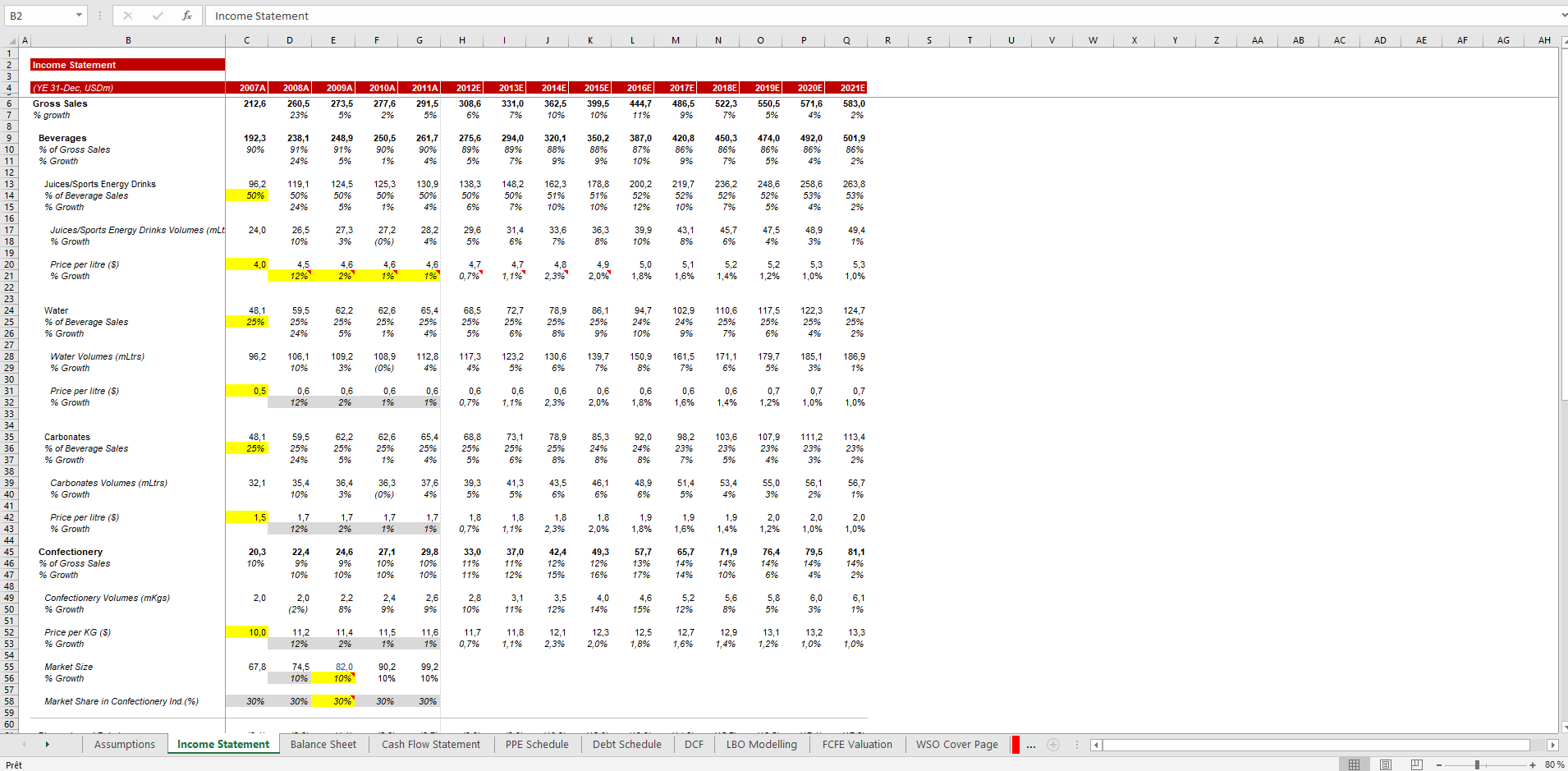
Task: Add a new worksheet with the plus icon
Action: [x=1053, y=744]
